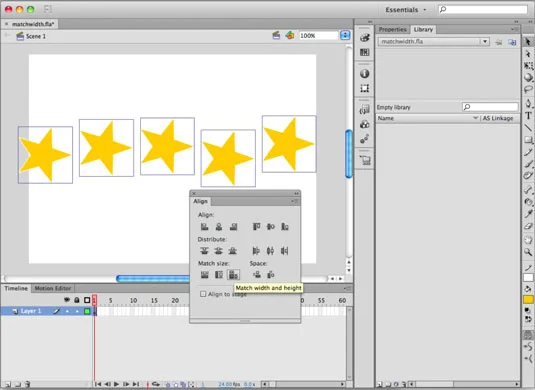This screenshot has width=535, height=390.
Task: Select the Subselection tool
Action: click(x=528, y=54)
